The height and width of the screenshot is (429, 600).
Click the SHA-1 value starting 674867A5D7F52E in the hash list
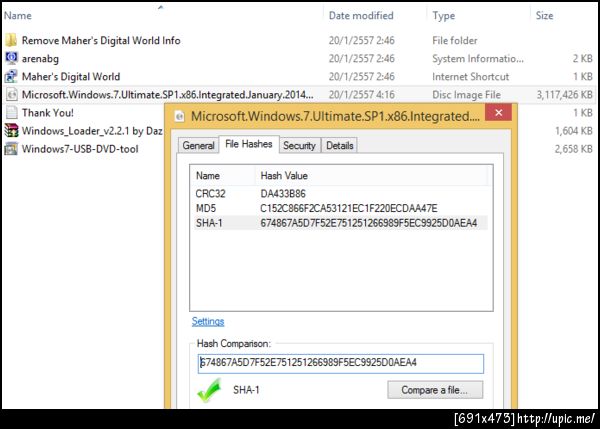368,223
